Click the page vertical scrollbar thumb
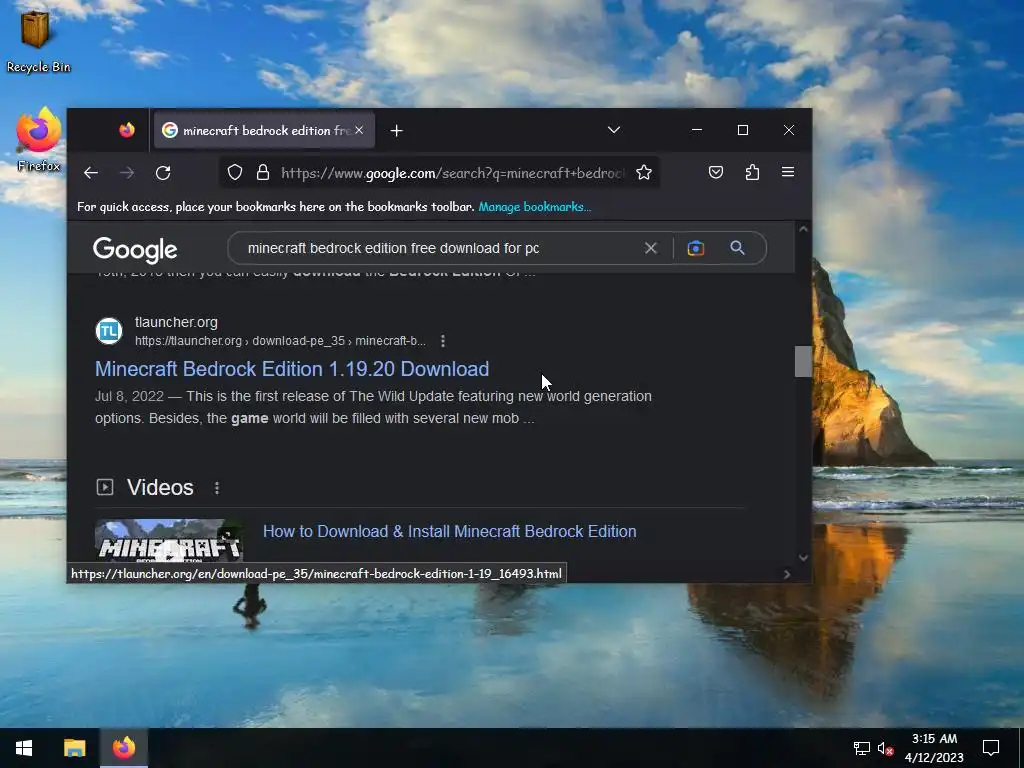Viewport: 1024px width, 768px height. click(x=803, y=362)
